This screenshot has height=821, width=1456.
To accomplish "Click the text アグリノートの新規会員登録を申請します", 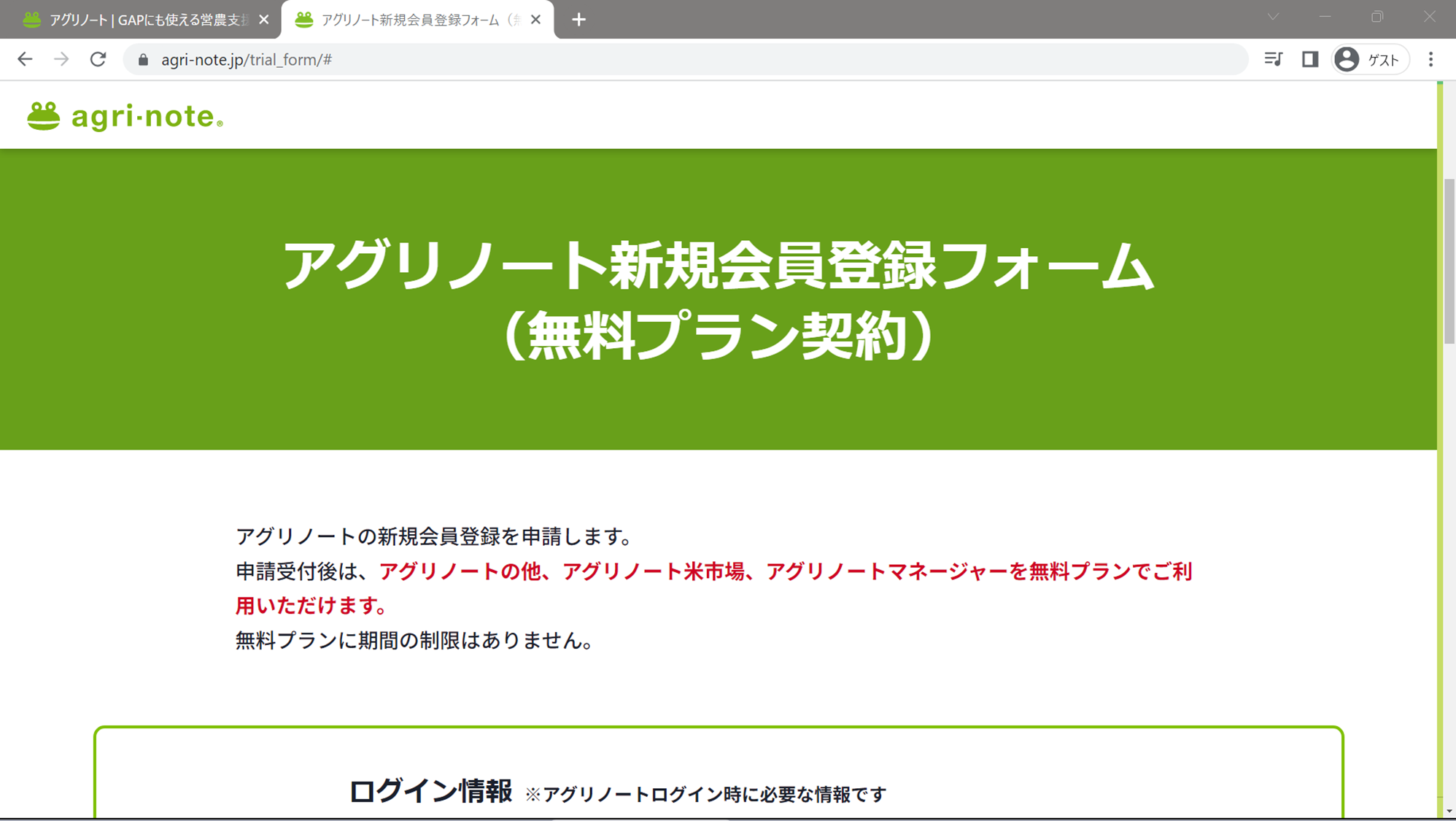I will click(x=435, y=536).
